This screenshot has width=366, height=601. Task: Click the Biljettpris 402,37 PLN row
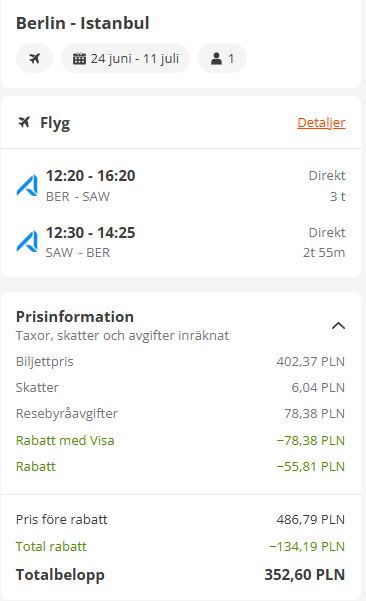pos(181,361)
